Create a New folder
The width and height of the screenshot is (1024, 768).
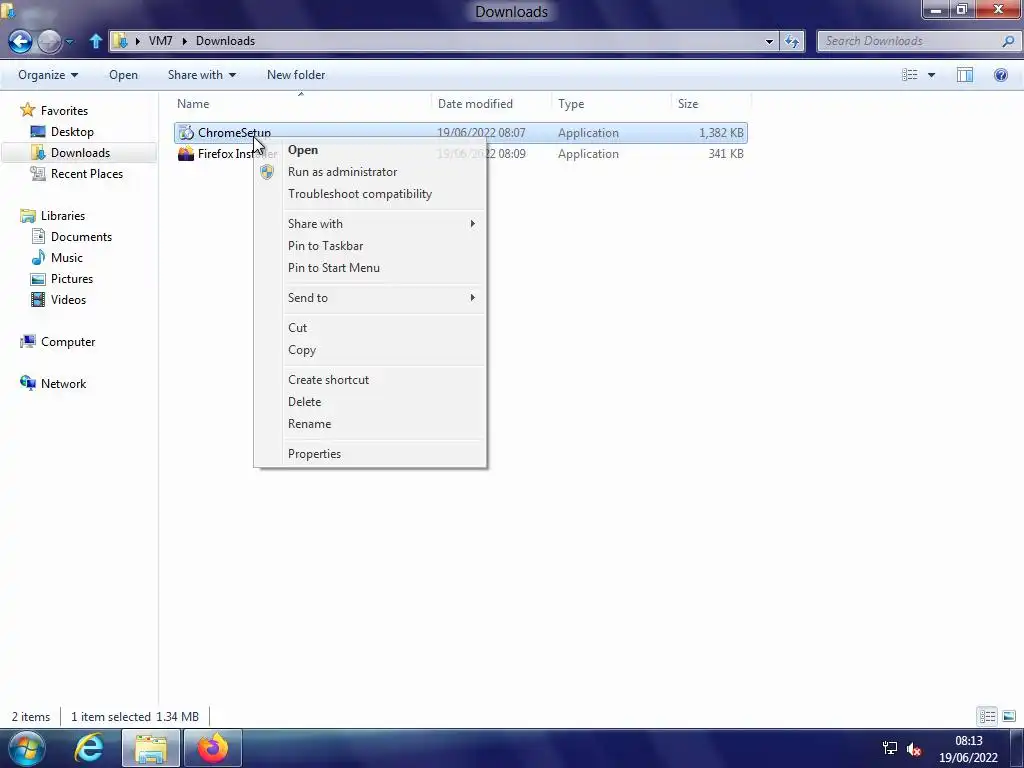[296, 75]
